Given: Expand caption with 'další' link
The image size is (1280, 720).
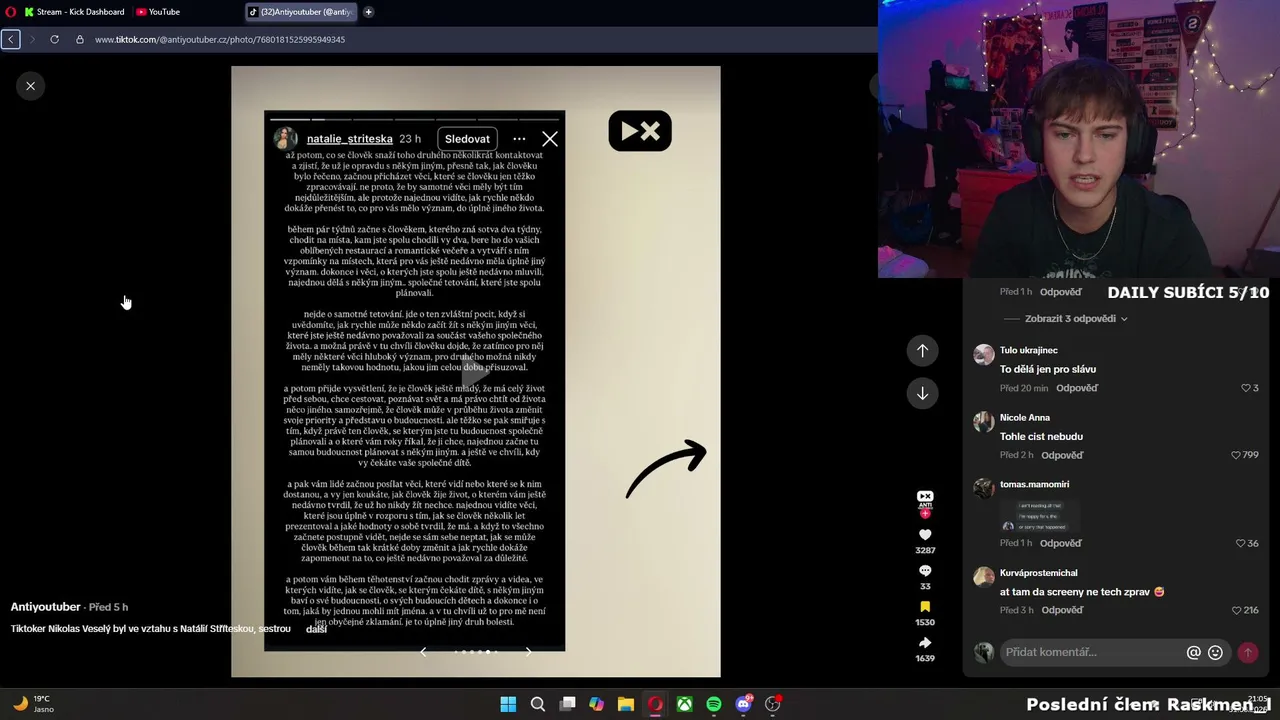Looking at the screenshot, I should (316, 629).
